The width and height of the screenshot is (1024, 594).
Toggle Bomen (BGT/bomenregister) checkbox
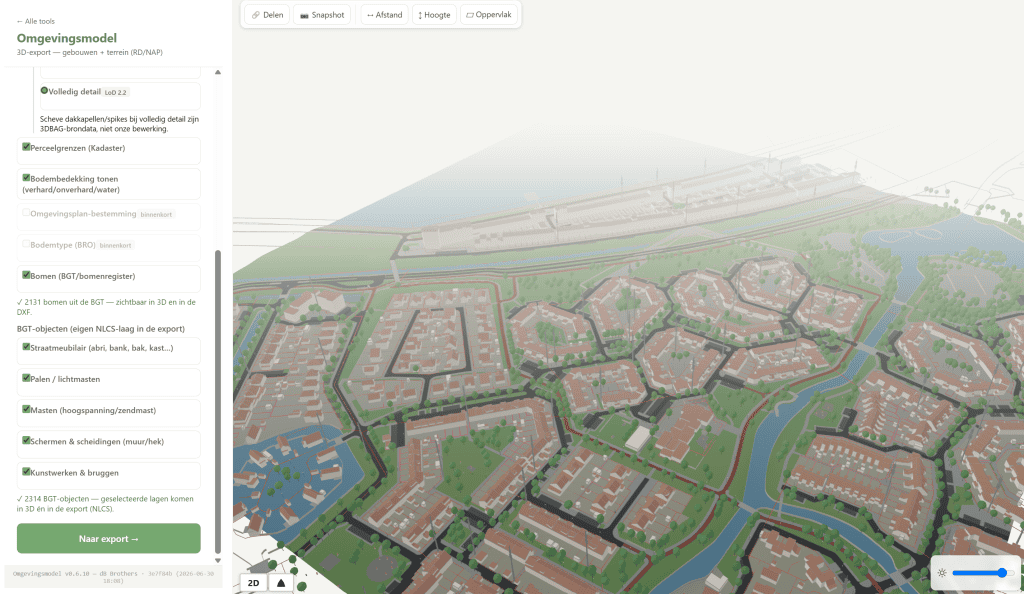pos(26,275)
